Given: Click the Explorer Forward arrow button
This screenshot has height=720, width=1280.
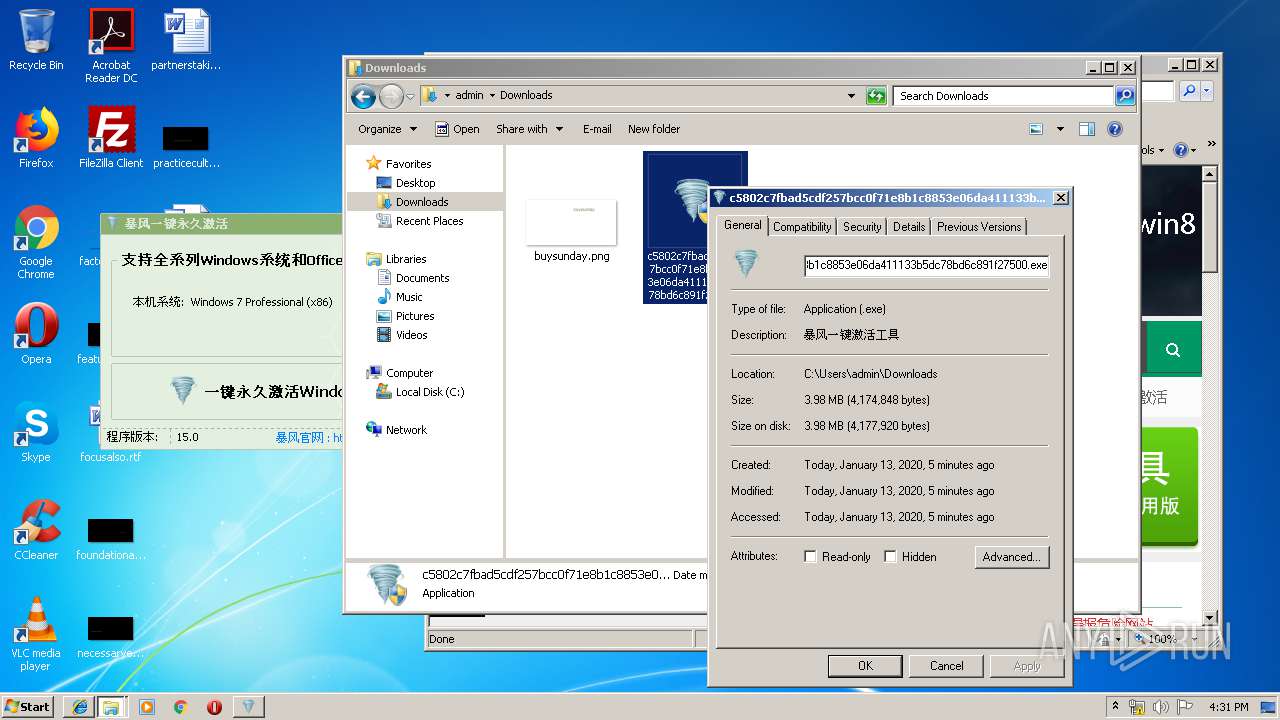Looking at the screenshot, I should pyautogui.click(x=390, y=96).
